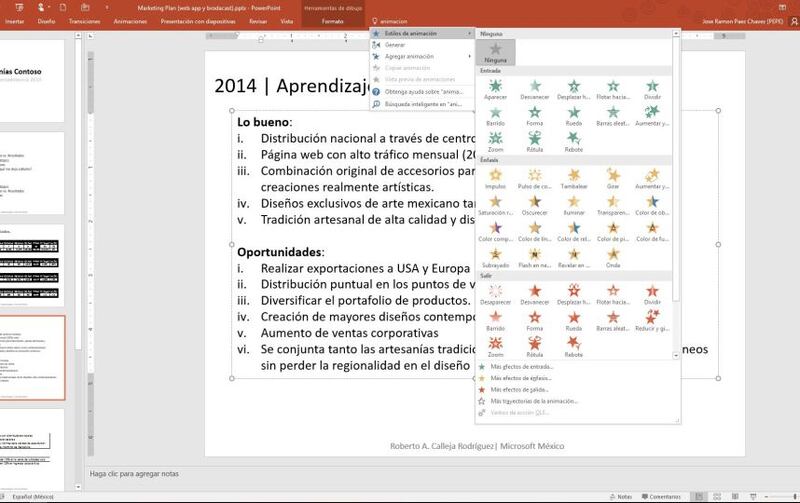Apply the green Zoom entrance effect
Viewport: 800px width, 503px height.
495,142
